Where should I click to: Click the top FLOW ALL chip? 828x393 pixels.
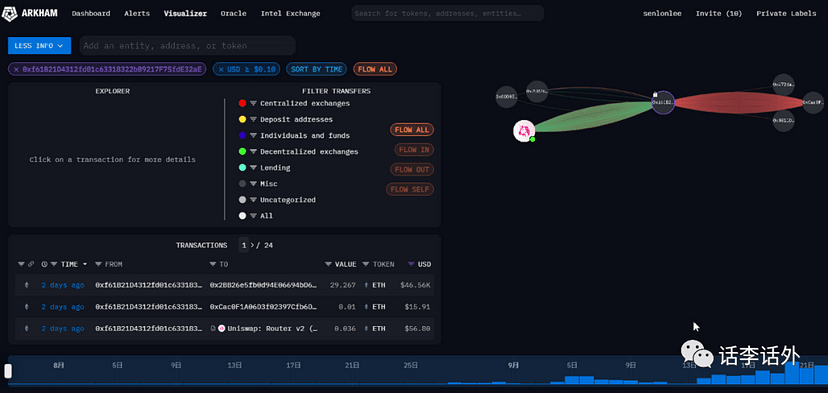click(375, 69)
